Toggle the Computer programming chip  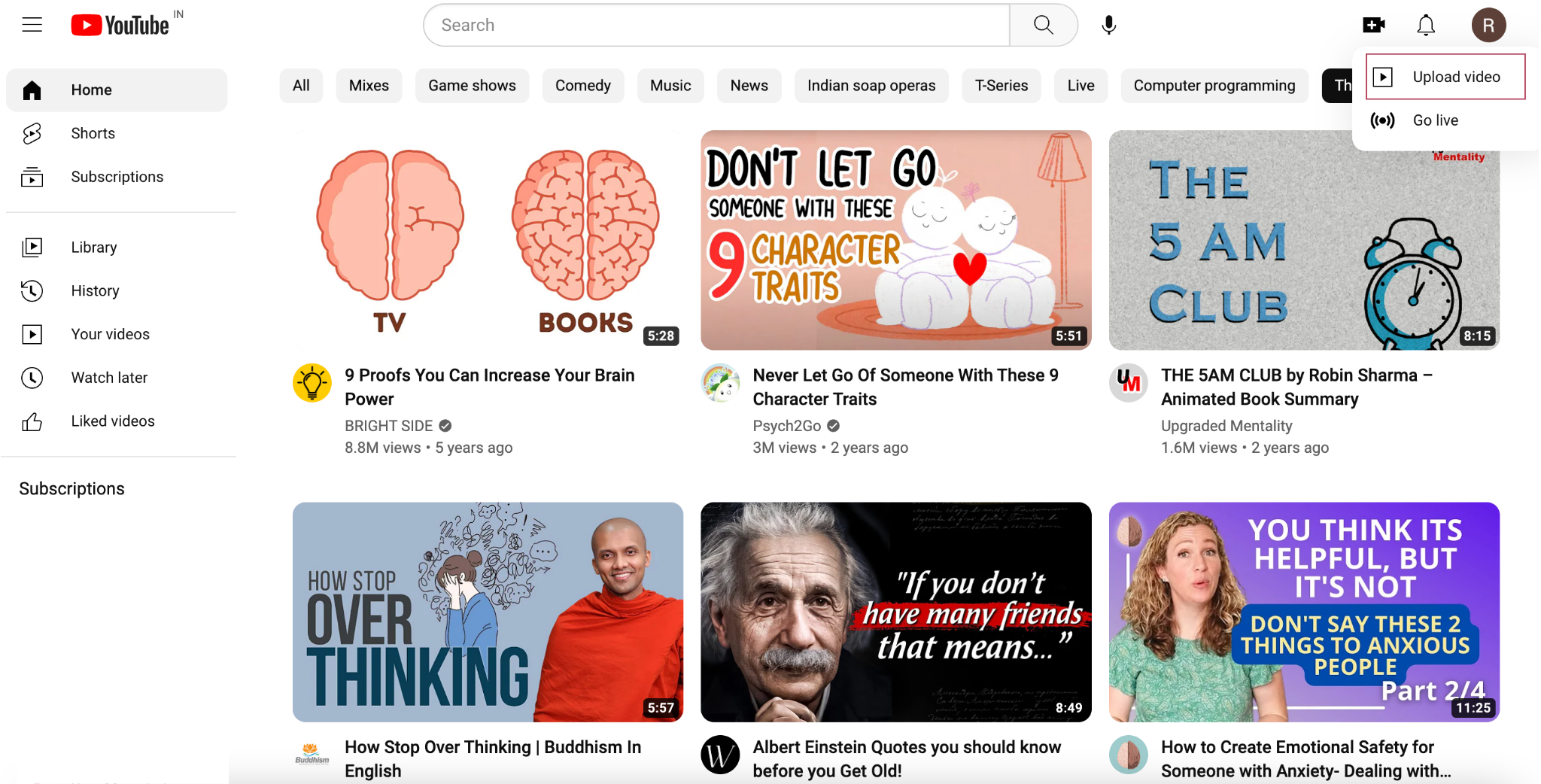pos(1214,86)
